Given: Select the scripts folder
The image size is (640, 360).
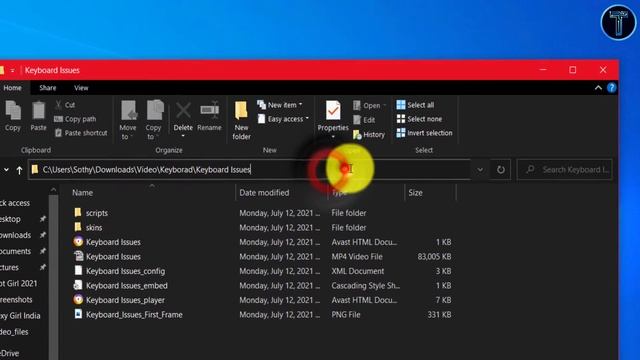Looking at the screenshot, I should pos(97,213).
